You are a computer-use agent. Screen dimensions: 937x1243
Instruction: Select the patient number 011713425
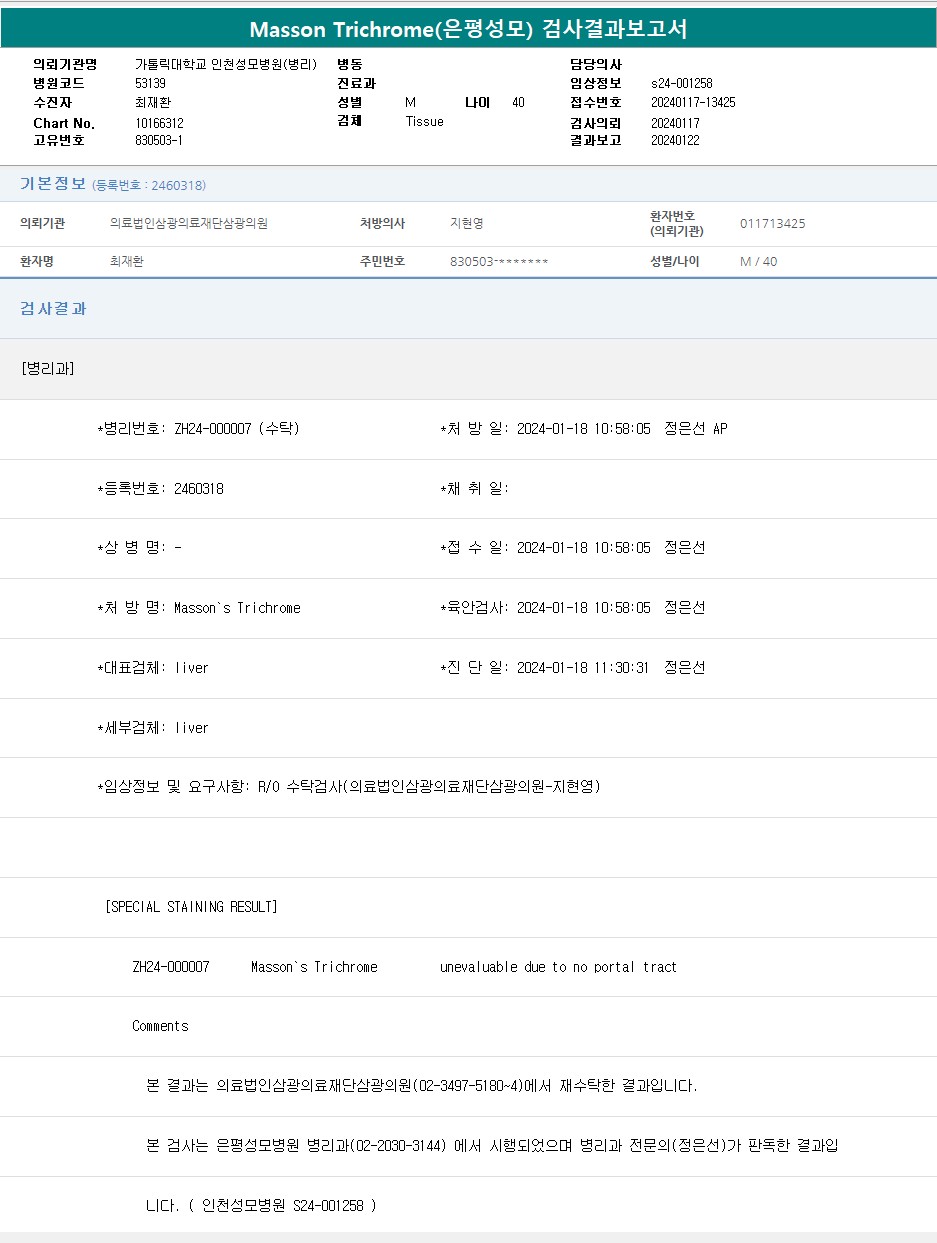[x=772, y=223]
